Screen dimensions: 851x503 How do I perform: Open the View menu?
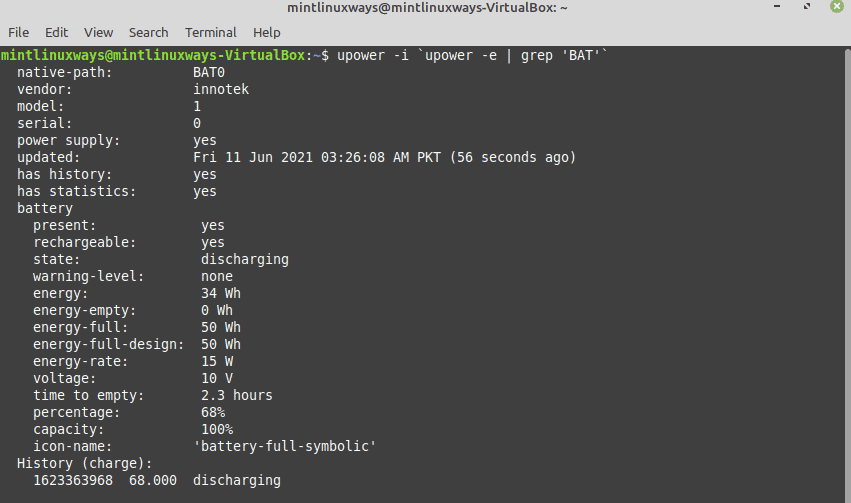(98, 33)
